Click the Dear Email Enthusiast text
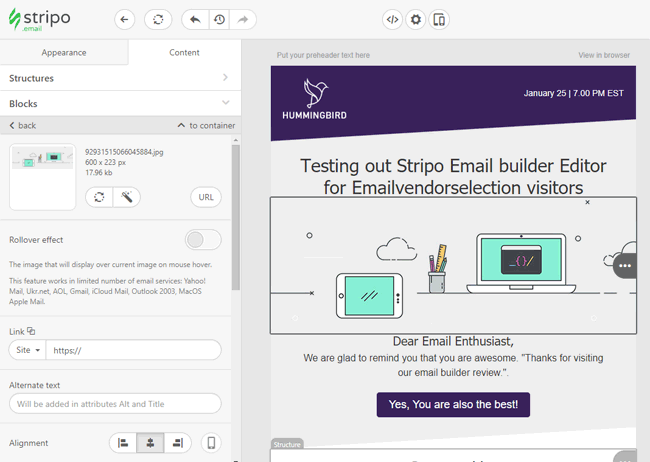The image size is (650, 462). tap(453, 341)
